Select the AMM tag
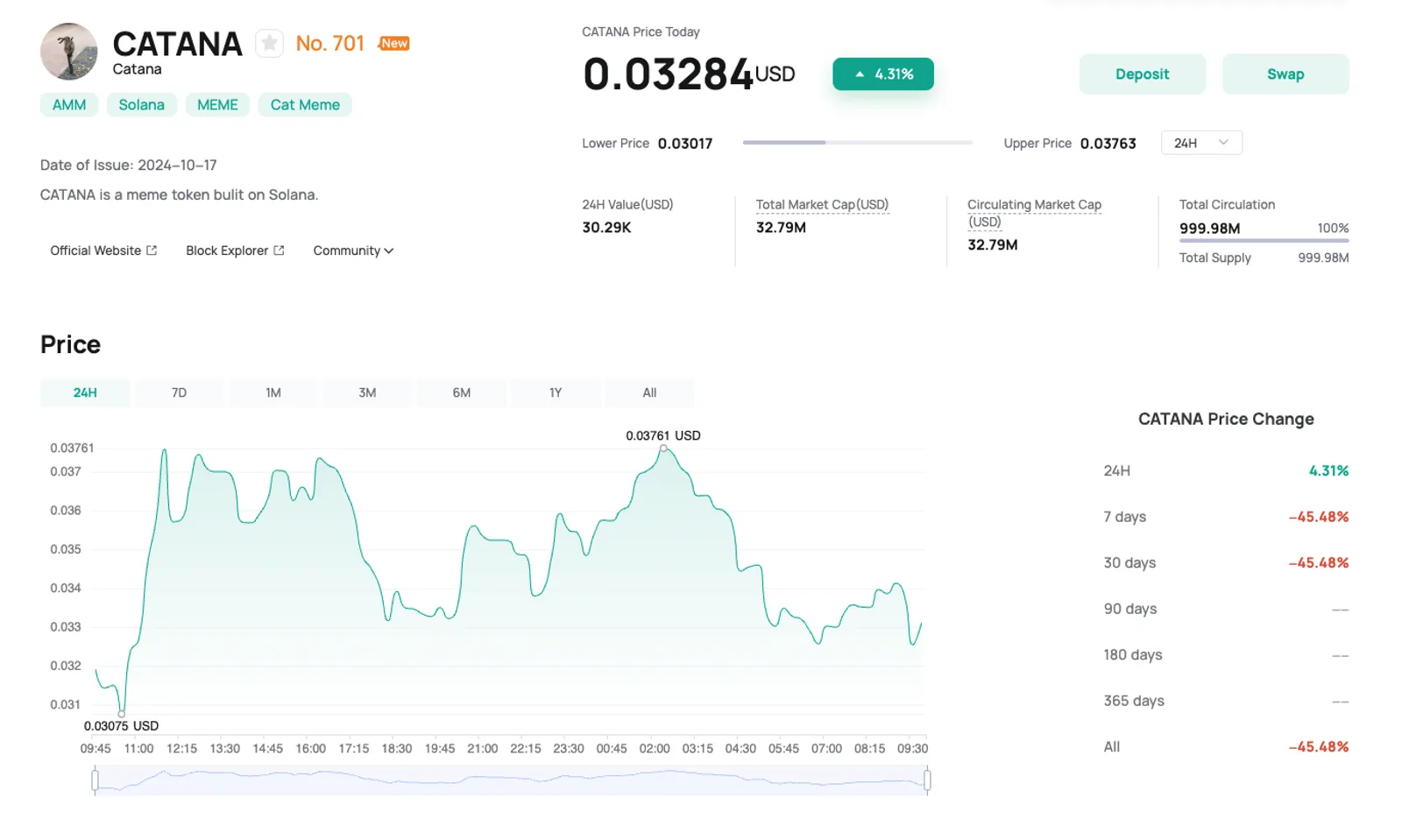This screenshot has height=840, width=1402. tap(69, 105)
